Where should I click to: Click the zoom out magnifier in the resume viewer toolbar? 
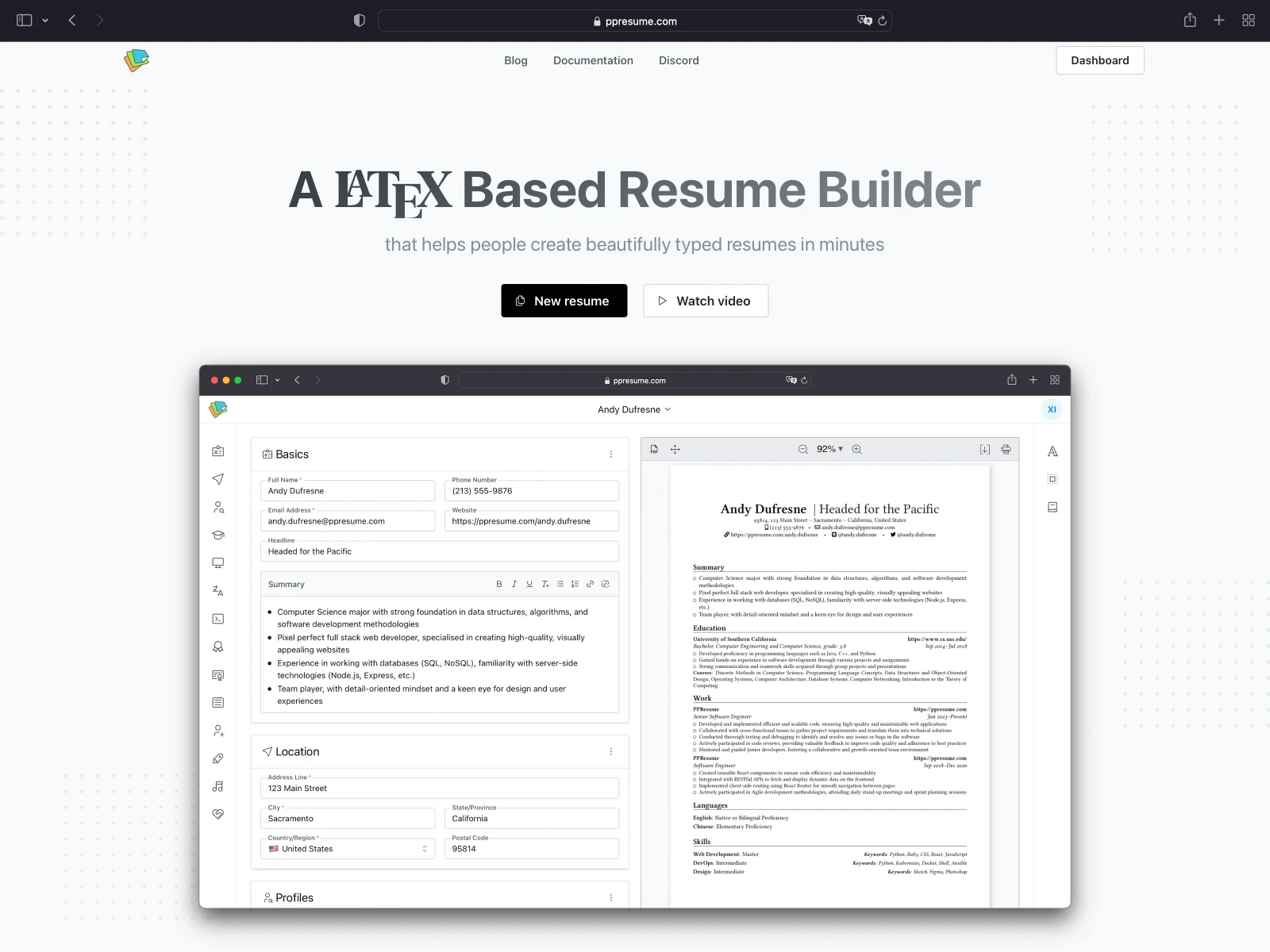click(803, 449)
